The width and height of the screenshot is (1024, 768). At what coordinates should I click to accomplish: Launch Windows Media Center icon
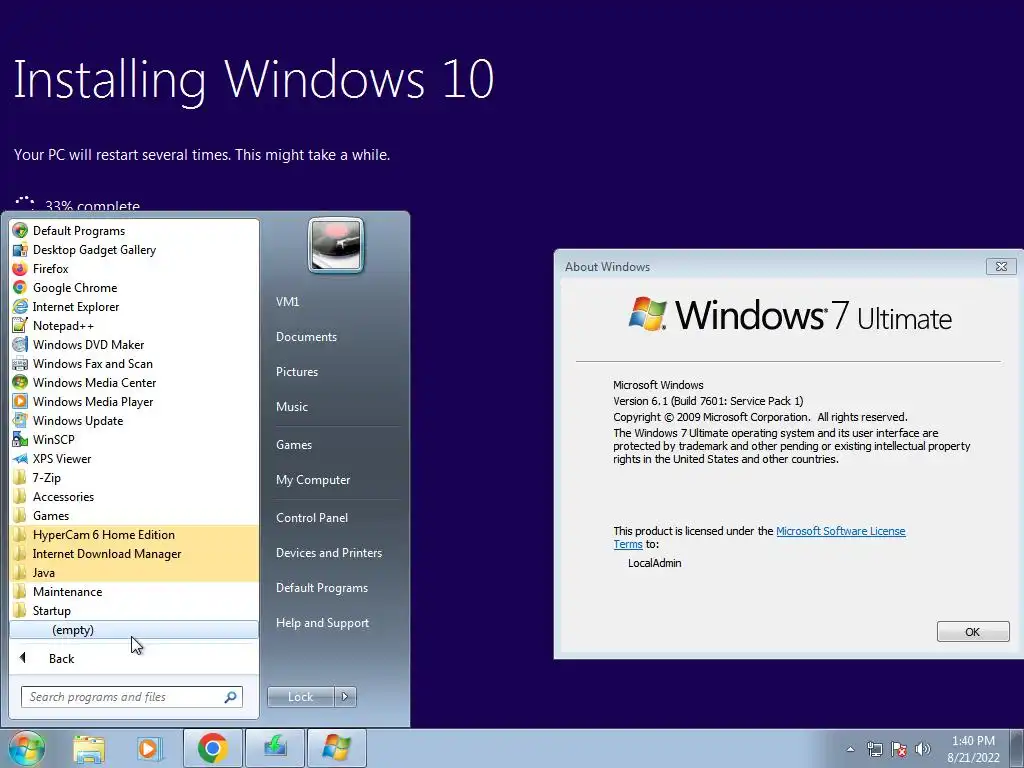(20, 383)
